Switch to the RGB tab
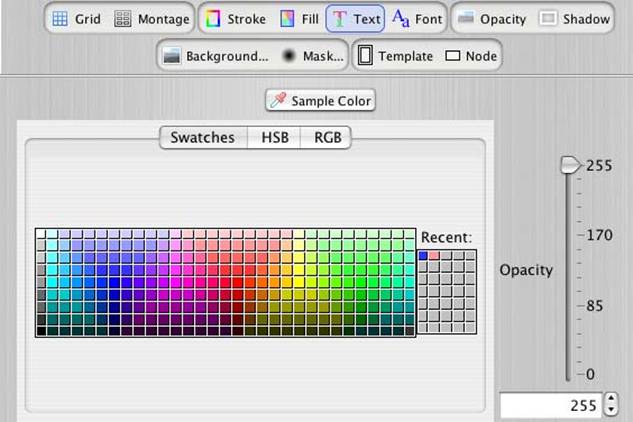Image resolution: width=633 pixels, height=422 pixels. click(x=327, y=138)
